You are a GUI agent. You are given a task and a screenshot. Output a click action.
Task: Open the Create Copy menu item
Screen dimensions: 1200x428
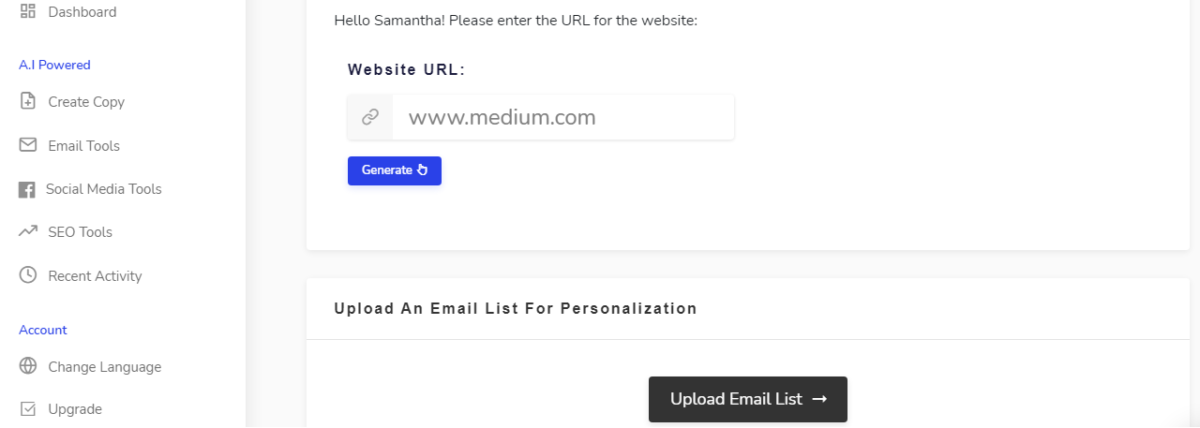[86, 102]
